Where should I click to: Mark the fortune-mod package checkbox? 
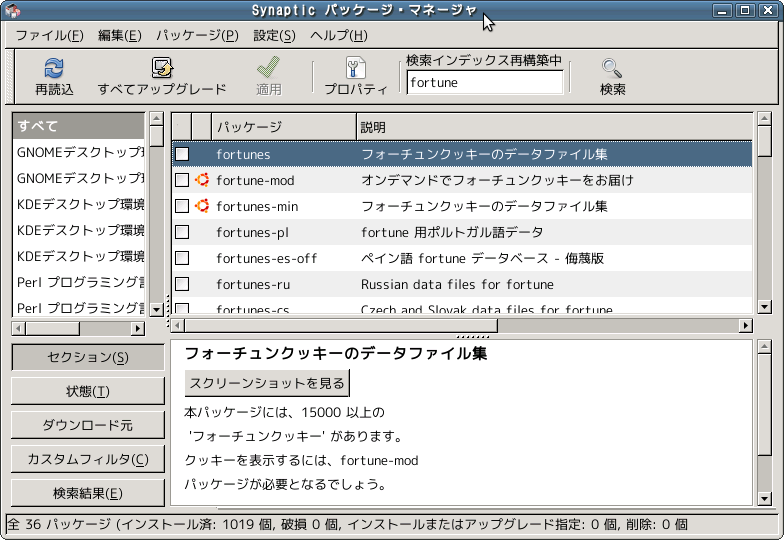point(182,180)
